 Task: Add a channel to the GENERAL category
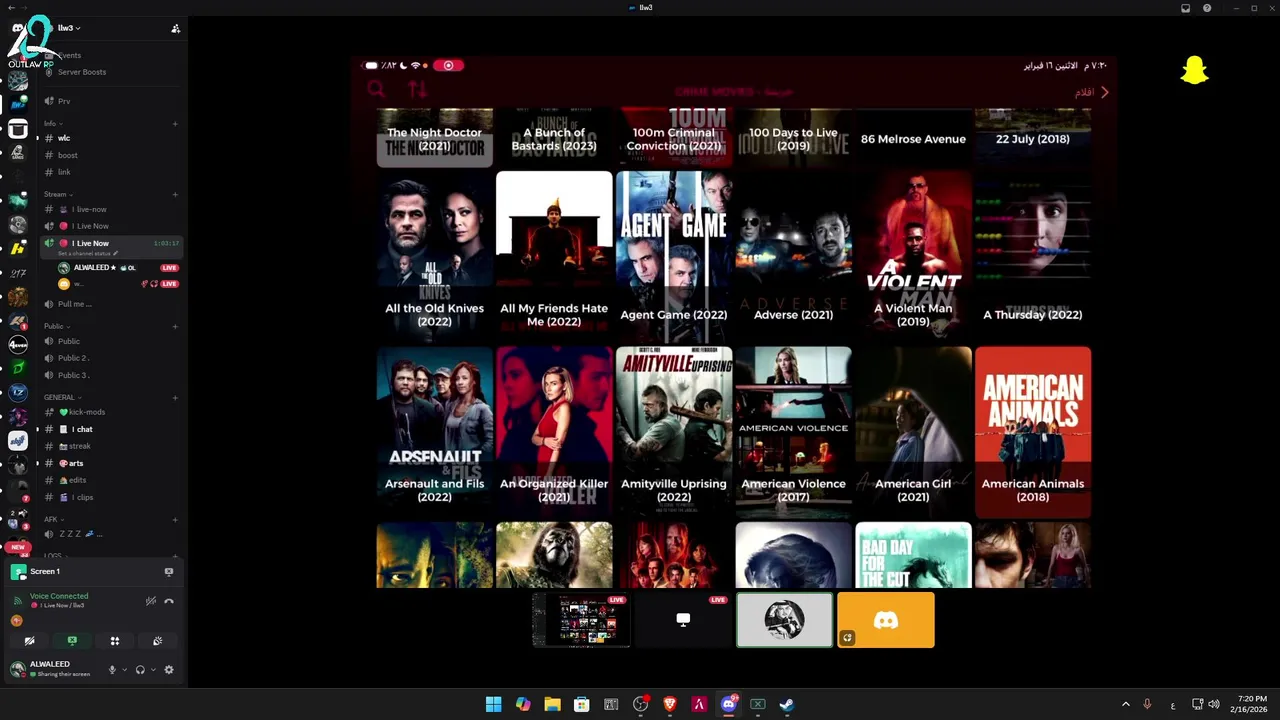tap(175, 398)
